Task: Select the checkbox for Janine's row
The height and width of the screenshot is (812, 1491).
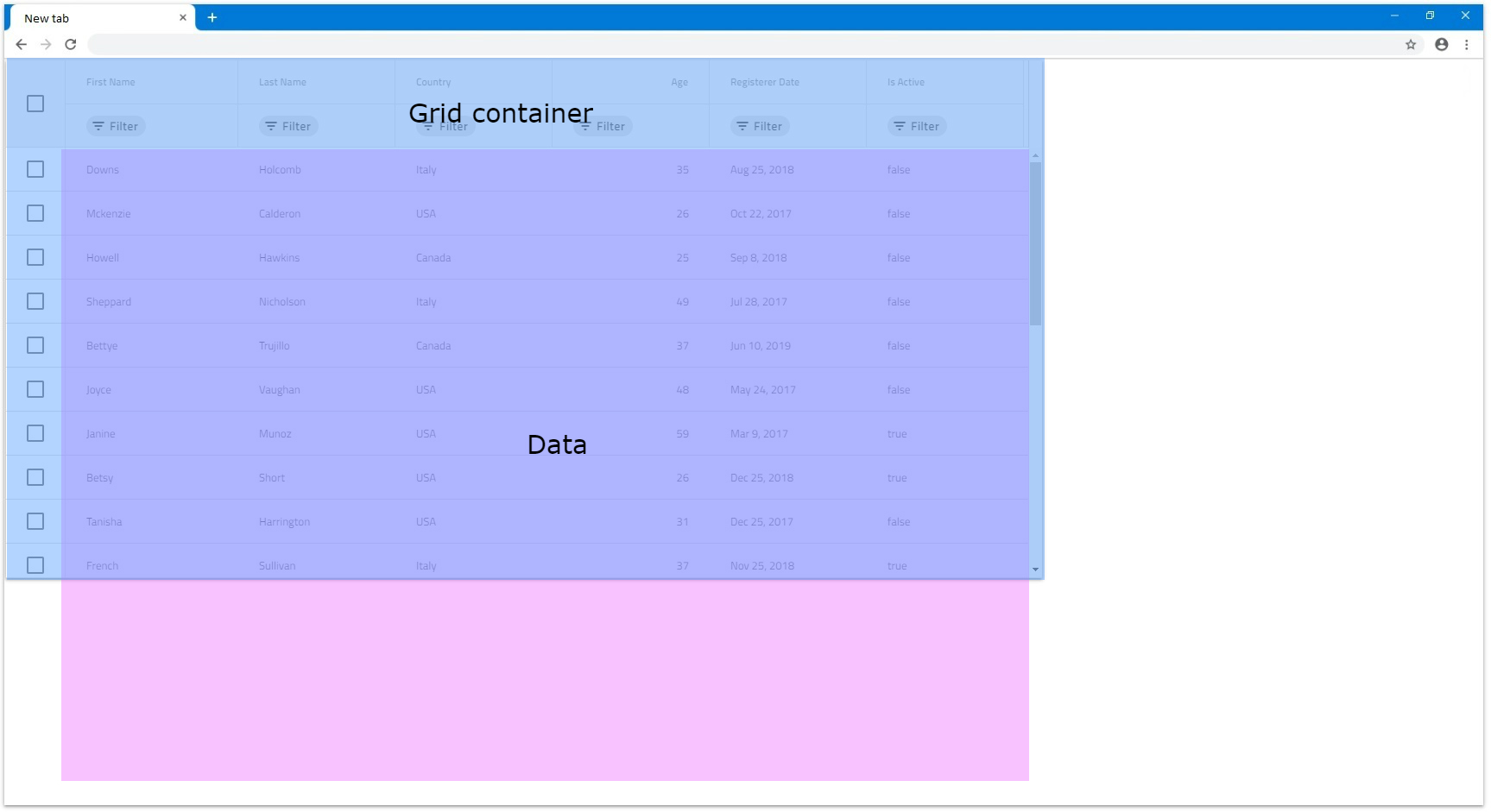Action: (35, 434)
